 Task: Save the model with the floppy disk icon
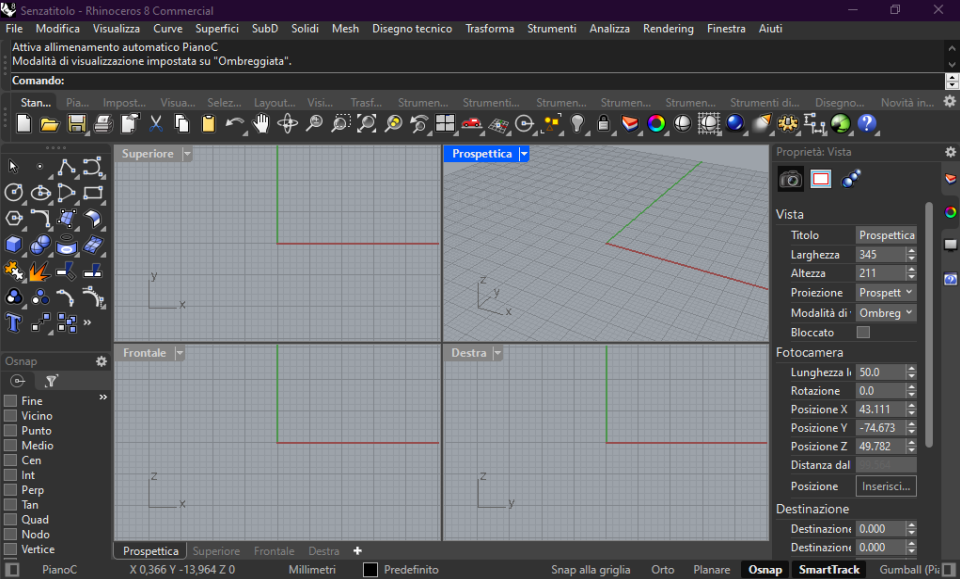tap(77, 124)
